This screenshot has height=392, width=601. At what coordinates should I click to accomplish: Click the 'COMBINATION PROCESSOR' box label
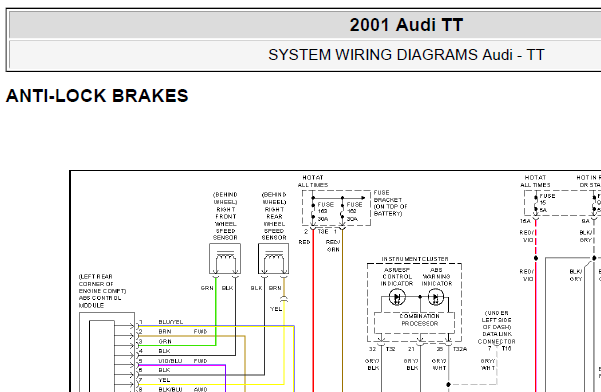point(419,320)
